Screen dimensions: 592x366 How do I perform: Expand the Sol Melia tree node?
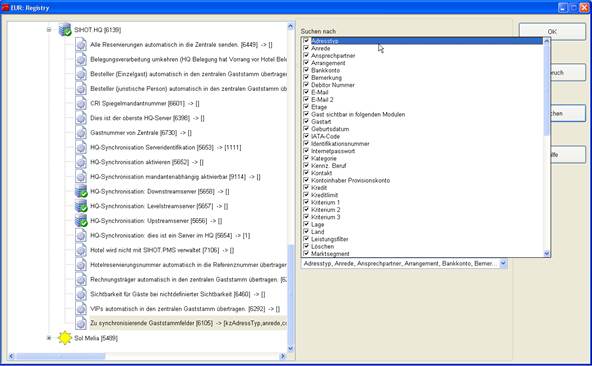[49, 338]
